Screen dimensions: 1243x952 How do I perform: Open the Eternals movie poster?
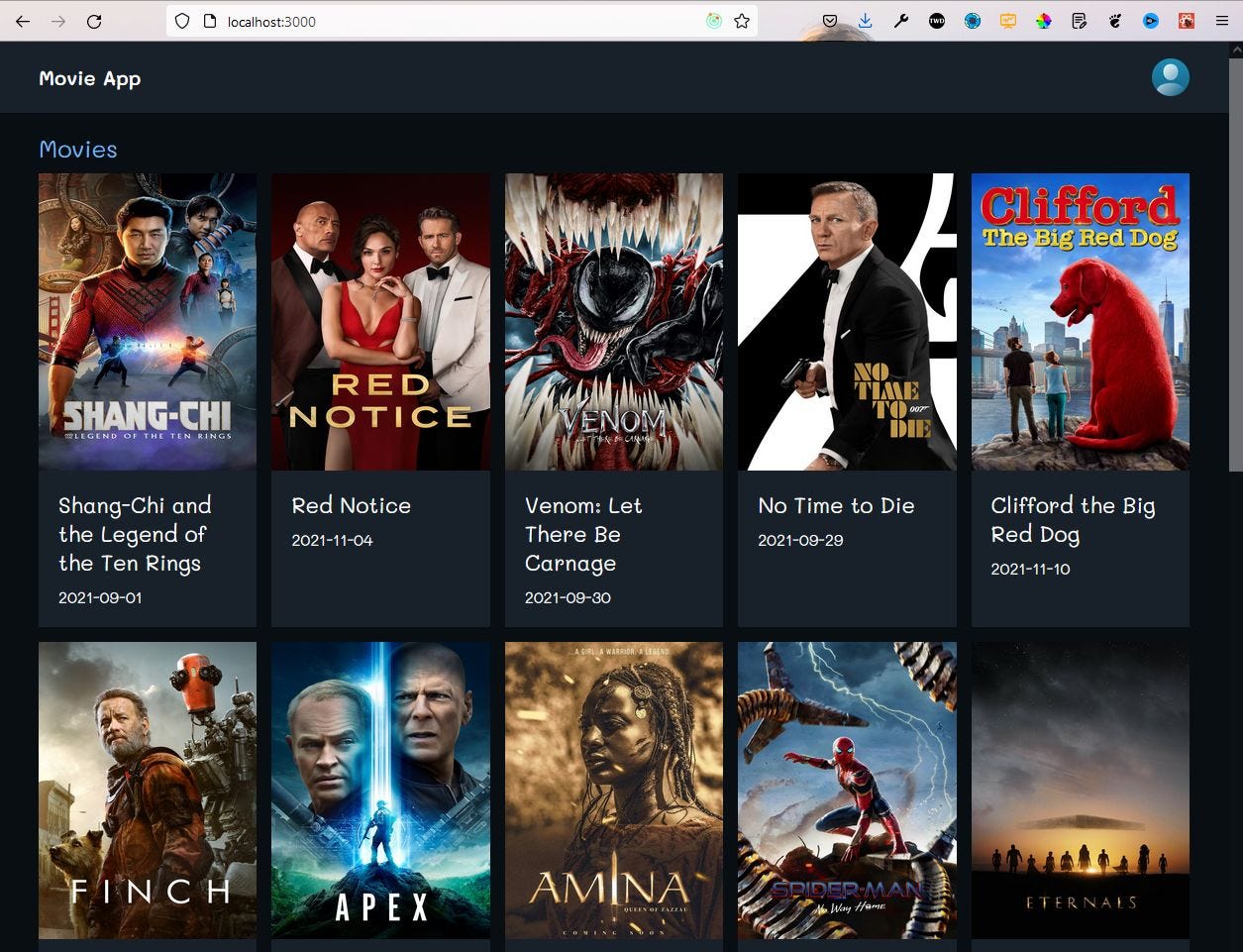point(1081,791)
